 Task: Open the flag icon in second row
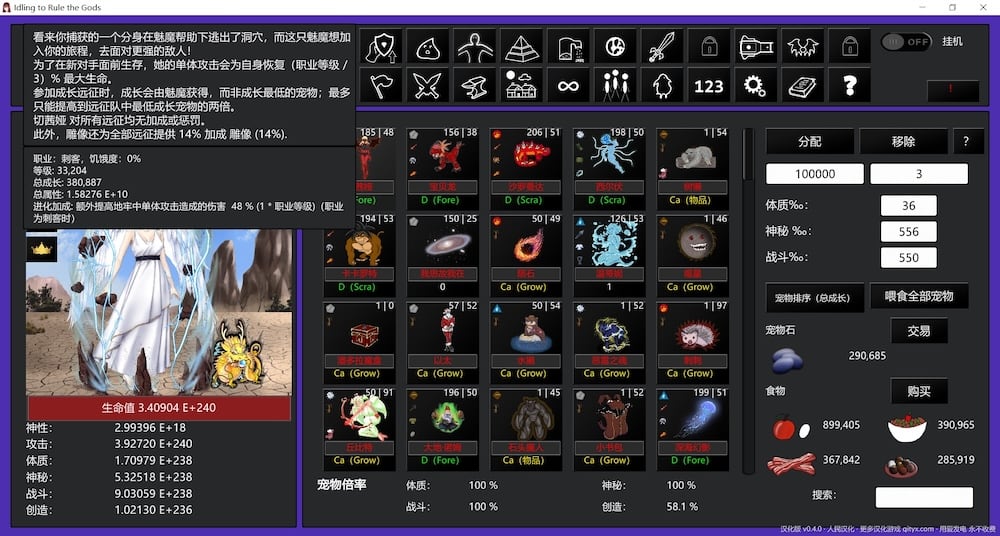click(x=381, y=85)
